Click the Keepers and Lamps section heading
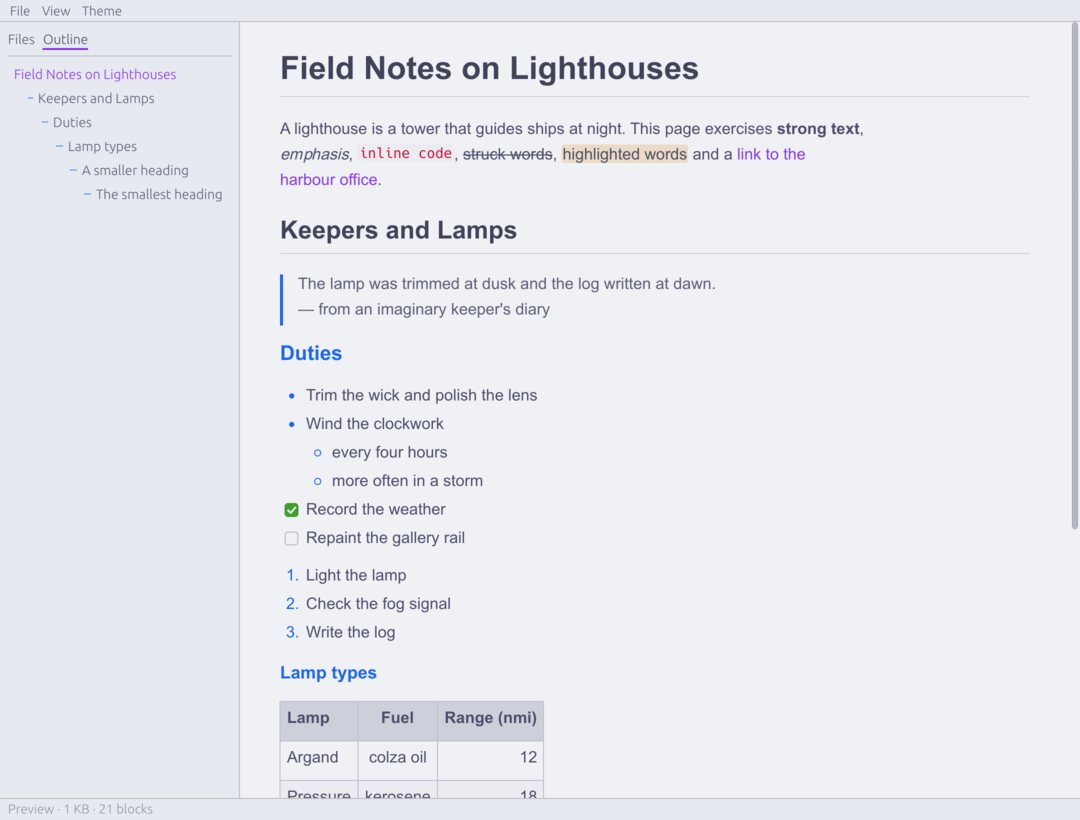1080x820 pixels. tap(398, 231)
